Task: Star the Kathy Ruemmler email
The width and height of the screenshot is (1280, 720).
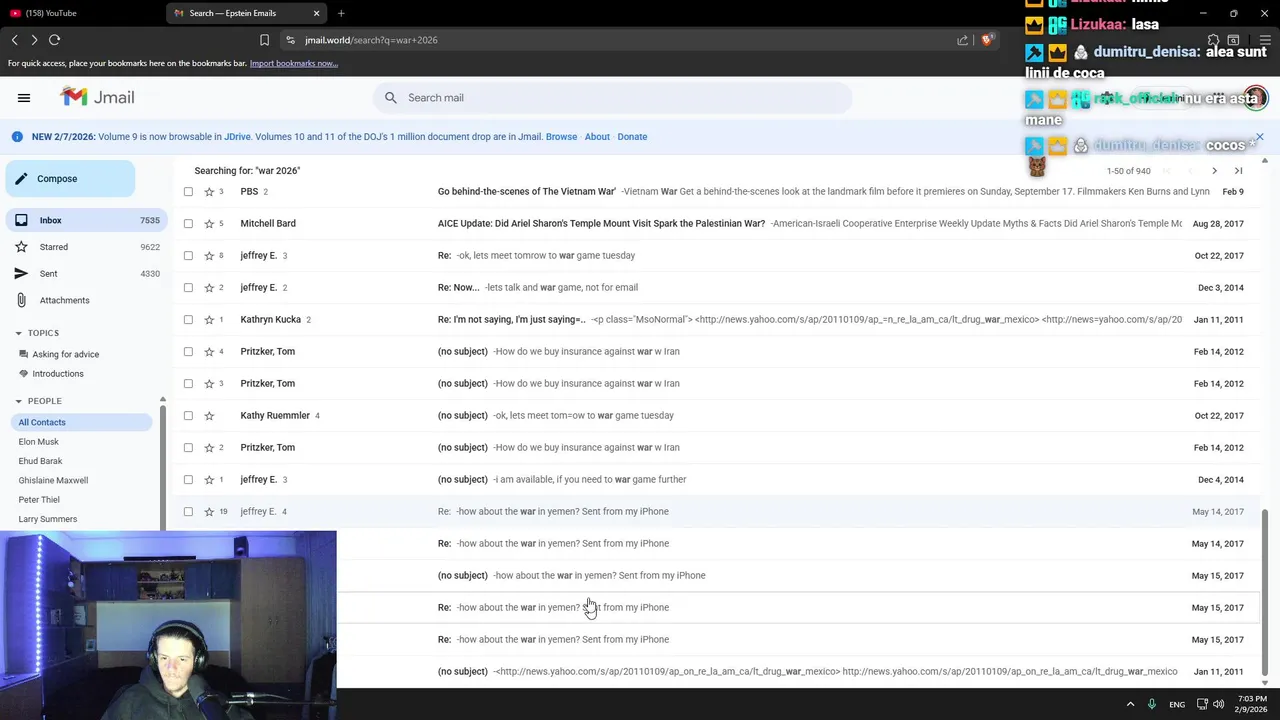Action: tap(209, 415)
